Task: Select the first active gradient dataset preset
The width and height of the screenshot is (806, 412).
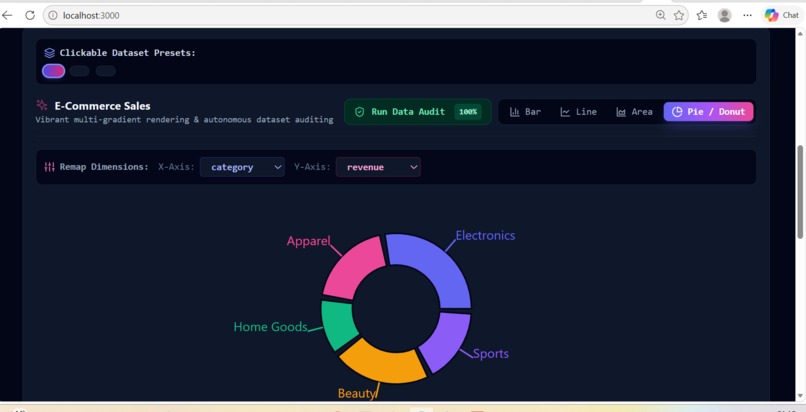Action: click(53, 71)
